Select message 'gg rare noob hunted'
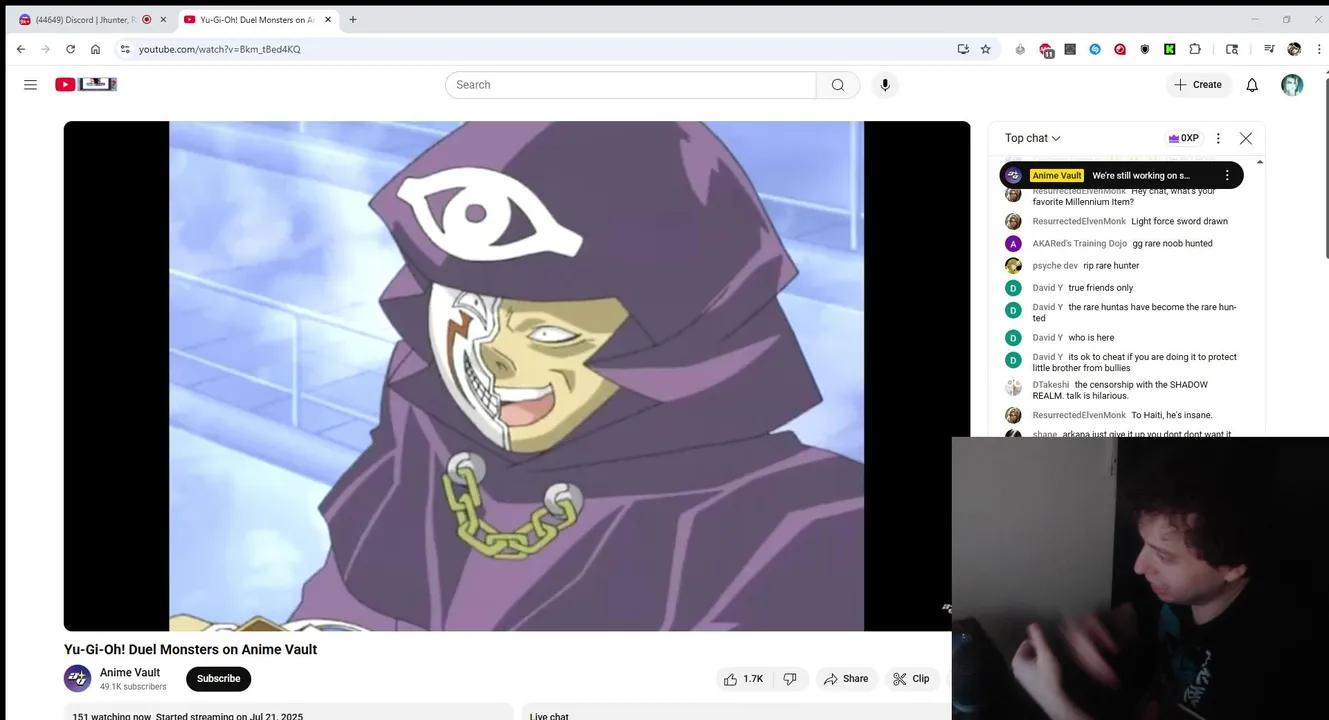The width and height of the screenshot is (1329, 720). tap(1172, 244)
